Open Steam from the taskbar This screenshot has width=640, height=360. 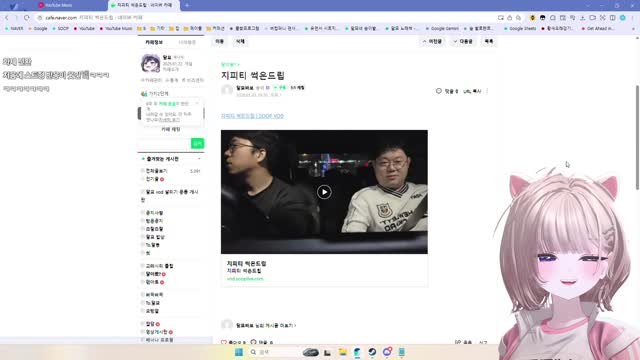[372, 352]
